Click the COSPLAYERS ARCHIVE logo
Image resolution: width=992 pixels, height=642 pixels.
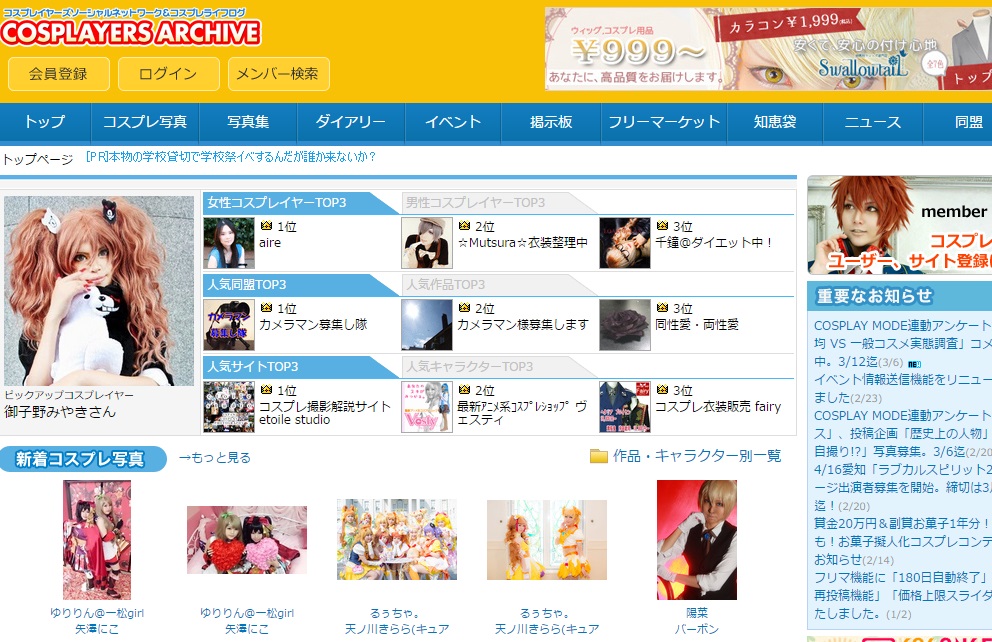130,32
